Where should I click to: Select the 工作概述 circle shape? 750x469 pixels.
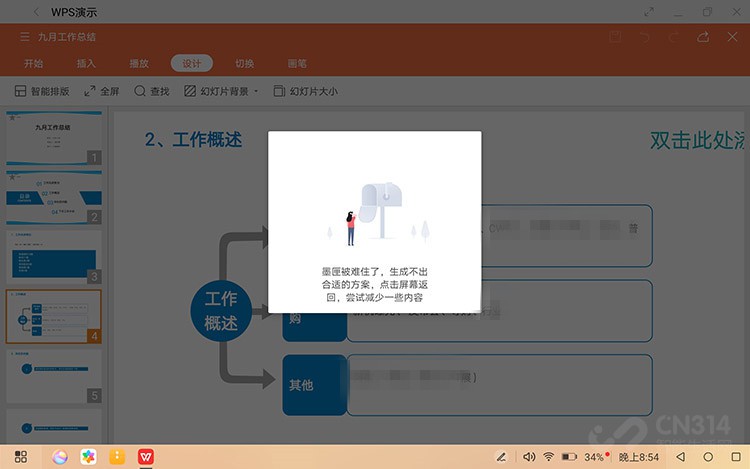point(221,311)
